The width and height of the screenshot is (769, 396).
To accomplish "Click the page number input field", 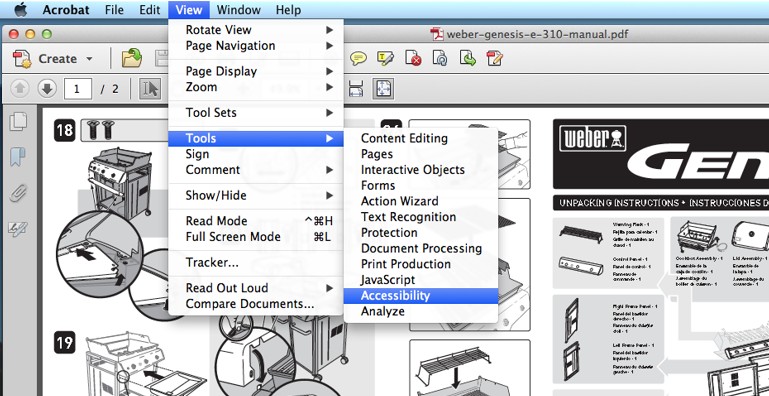I will tap(77, 89).
